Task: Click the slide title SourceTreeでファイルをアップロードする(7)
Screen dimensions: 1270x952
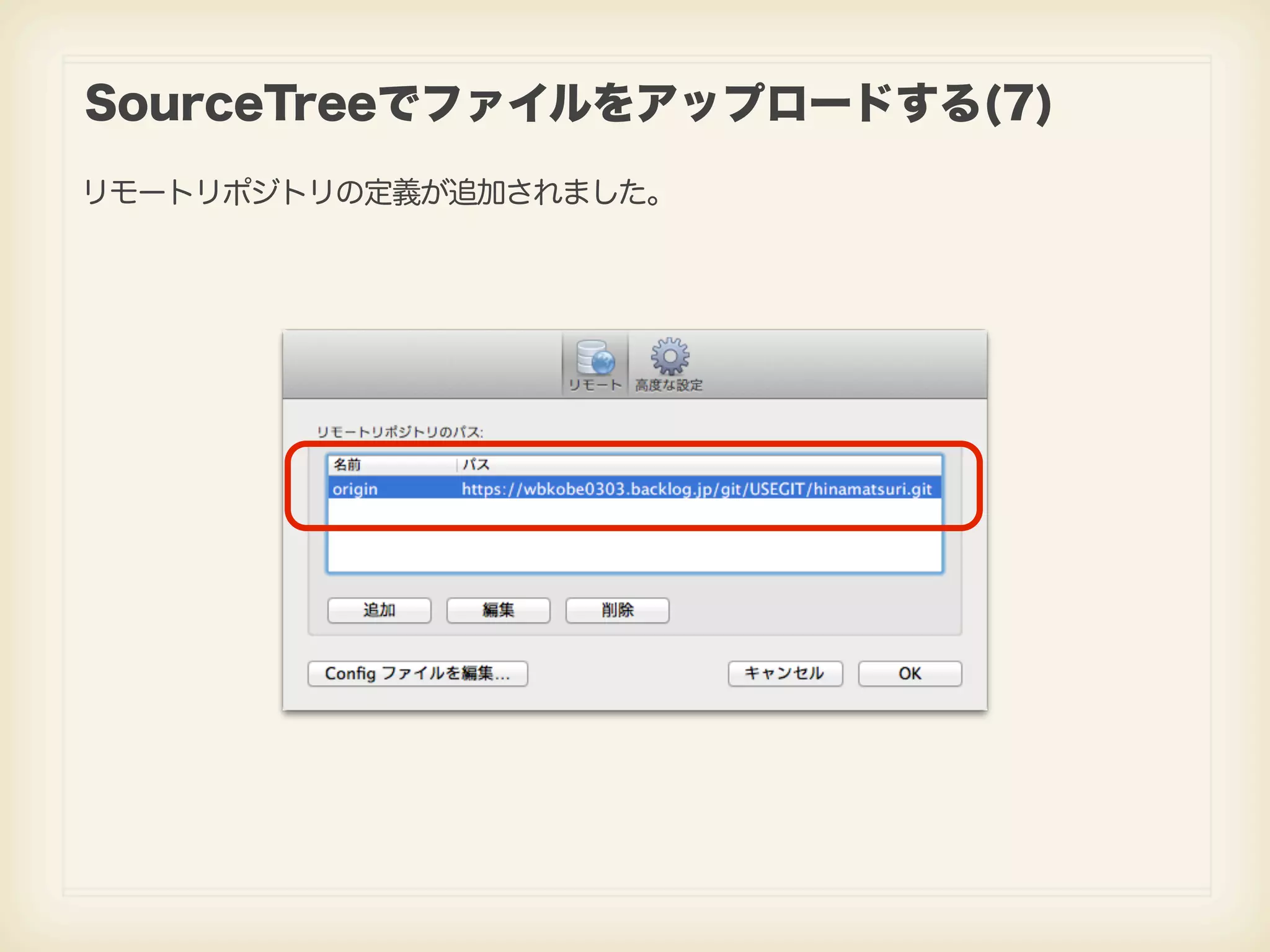Action: tap(567, 104)
